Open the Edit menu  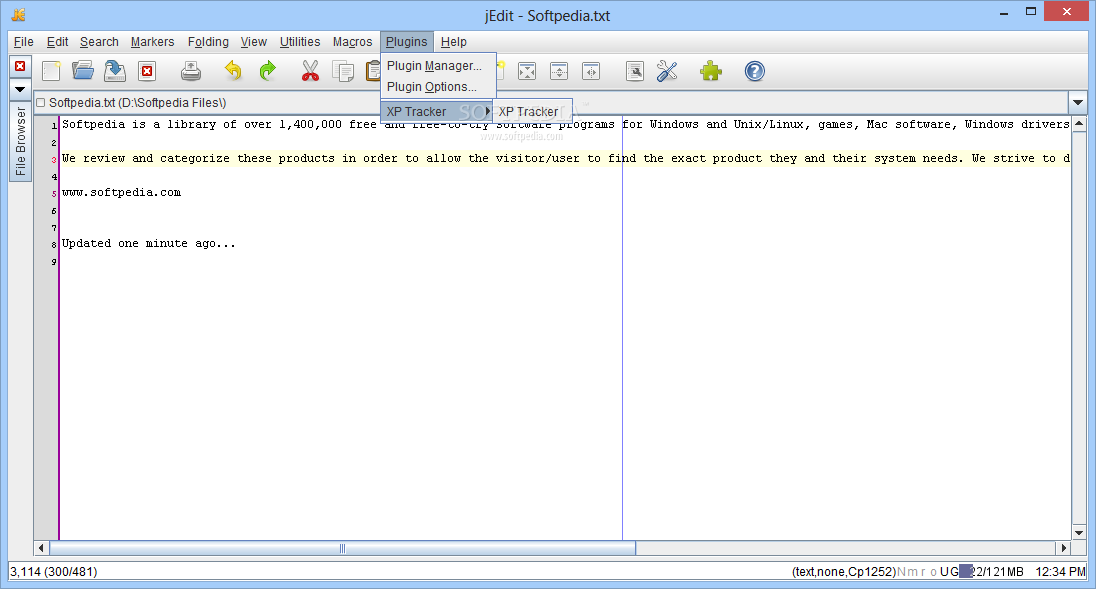[x=57, y=42]
